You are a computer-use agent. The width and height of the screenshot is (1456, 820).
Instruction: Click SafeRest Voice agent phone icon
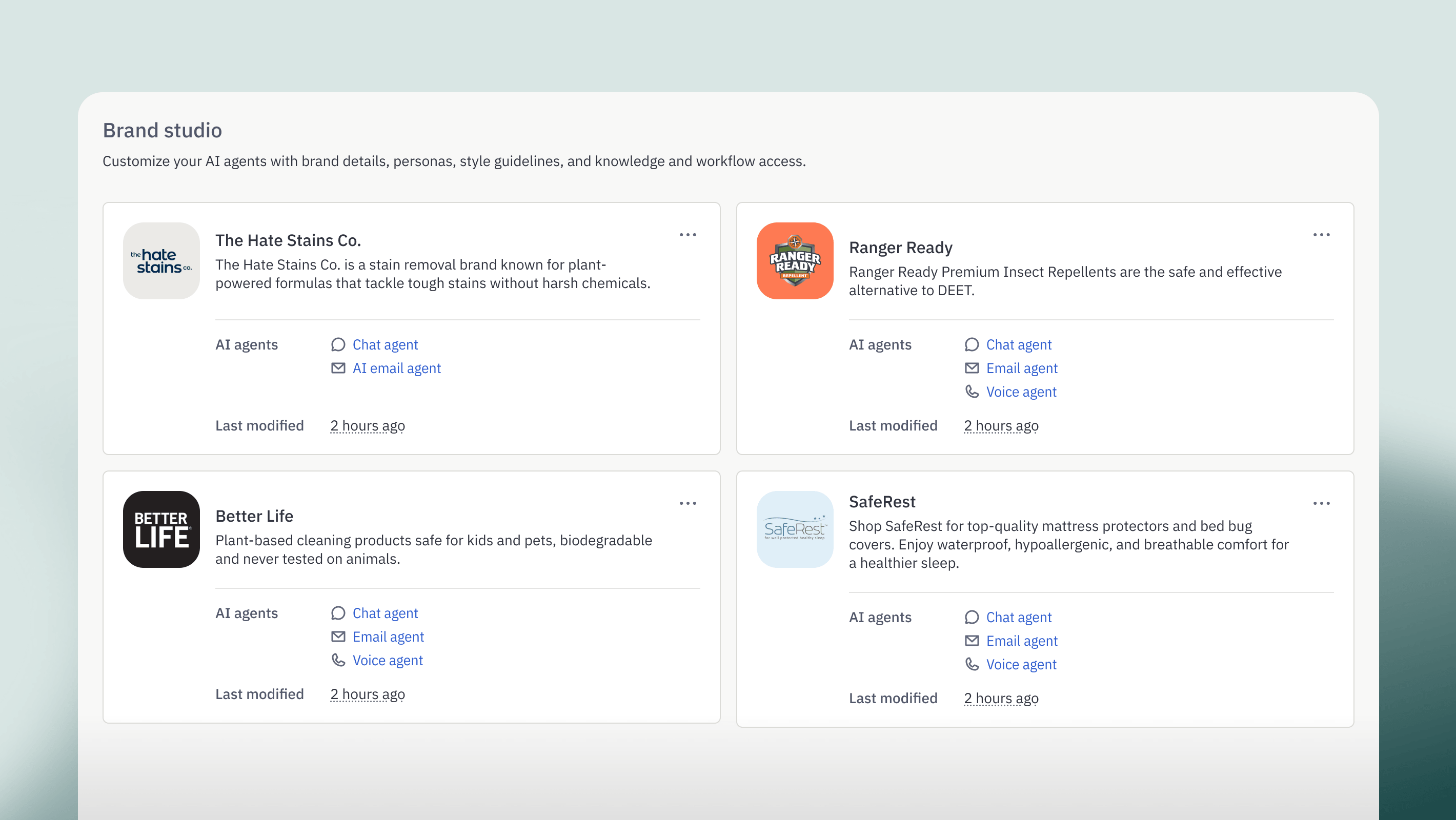972,665
